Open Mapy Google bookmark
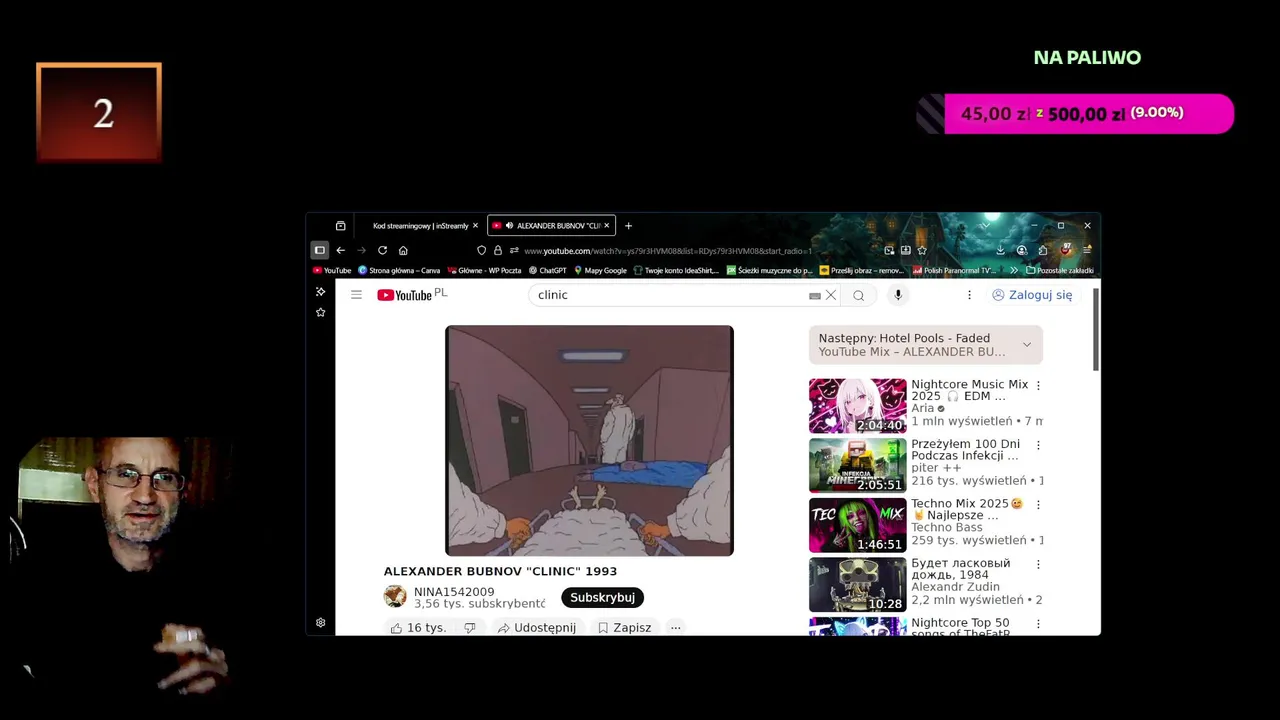1280x720 pixels. pyautogui.click(x=600, y=270)
